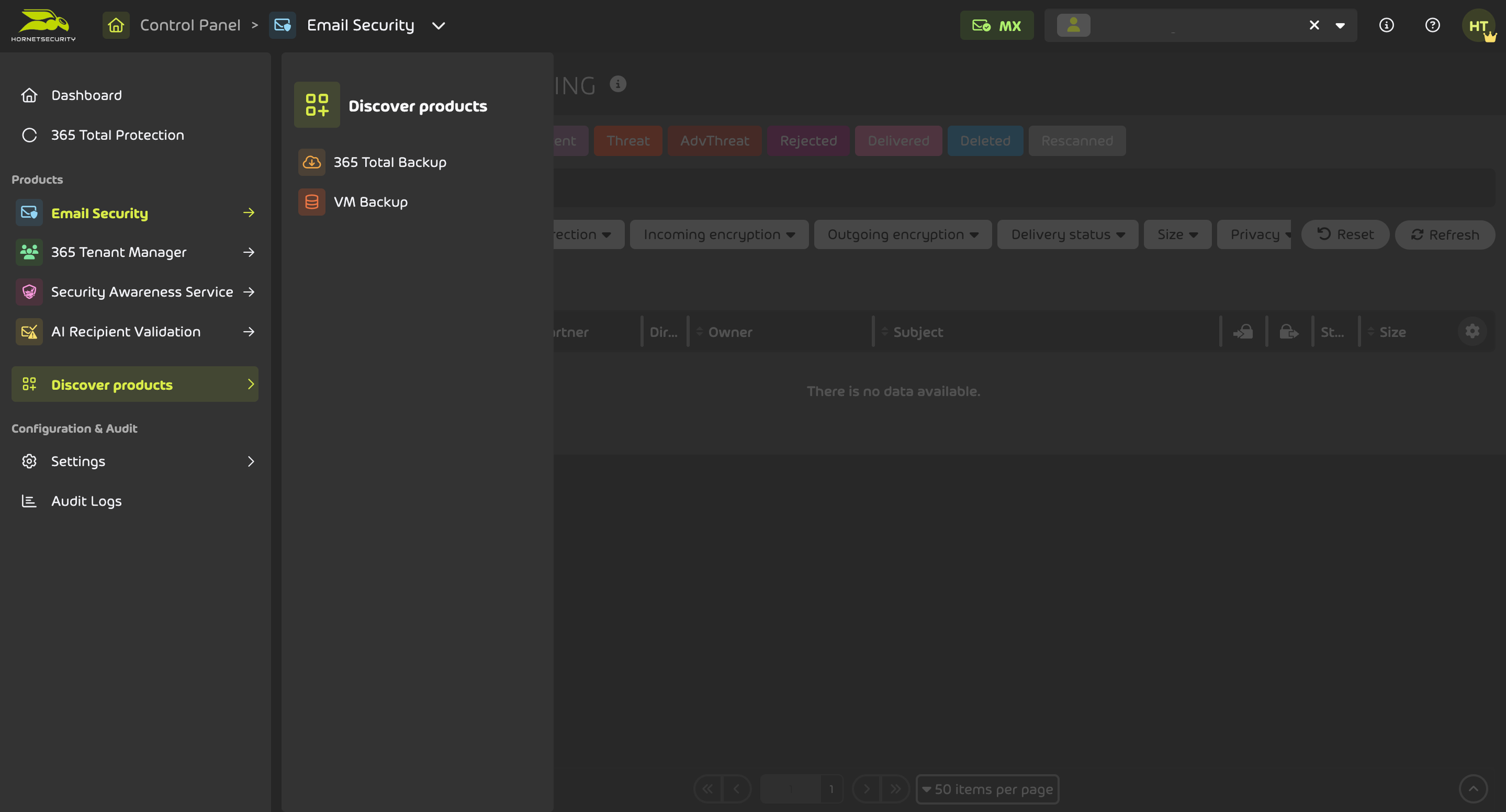Filter by Rejected category

pos(808,141)
